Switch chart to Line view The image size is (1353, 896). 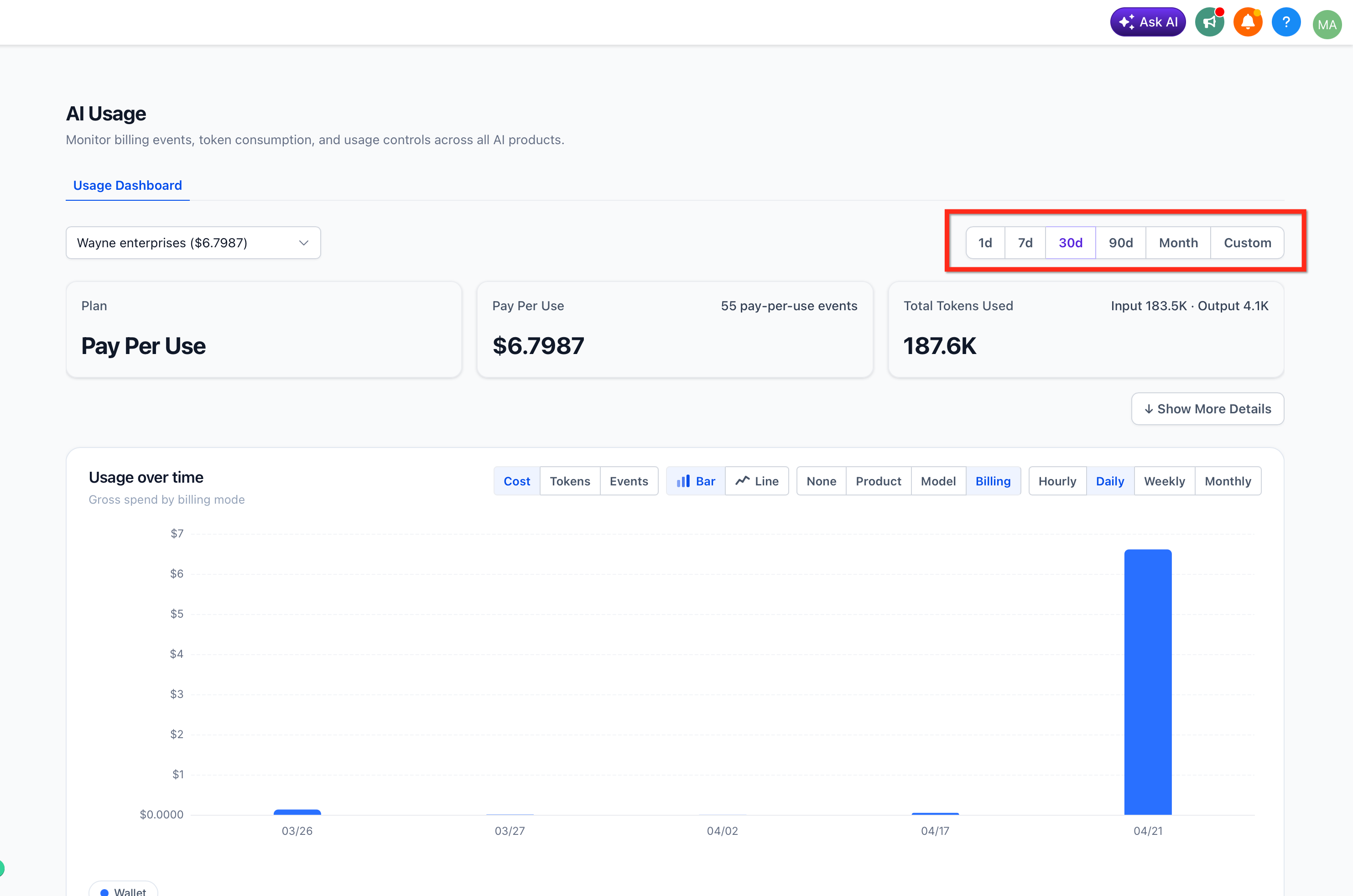[x=756, y=481]
